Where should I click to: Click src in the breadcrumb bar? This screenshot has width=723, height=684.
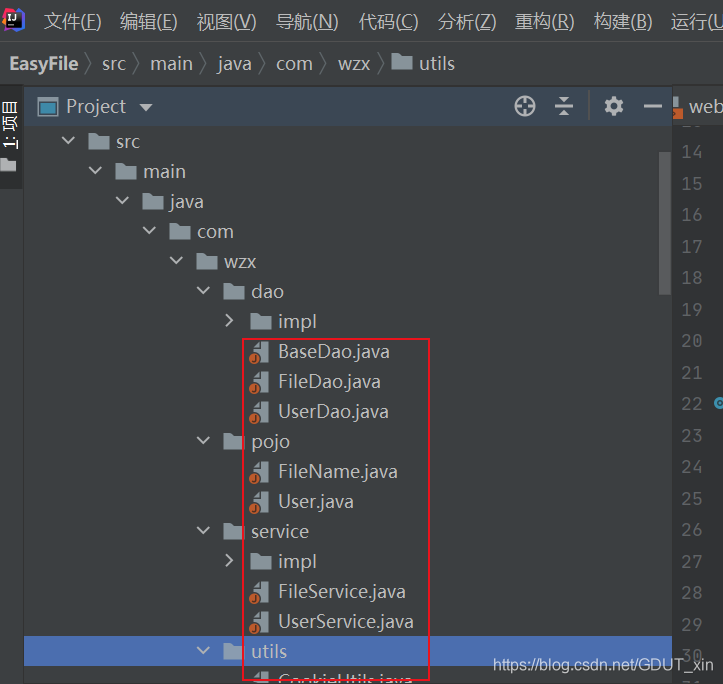114,64
